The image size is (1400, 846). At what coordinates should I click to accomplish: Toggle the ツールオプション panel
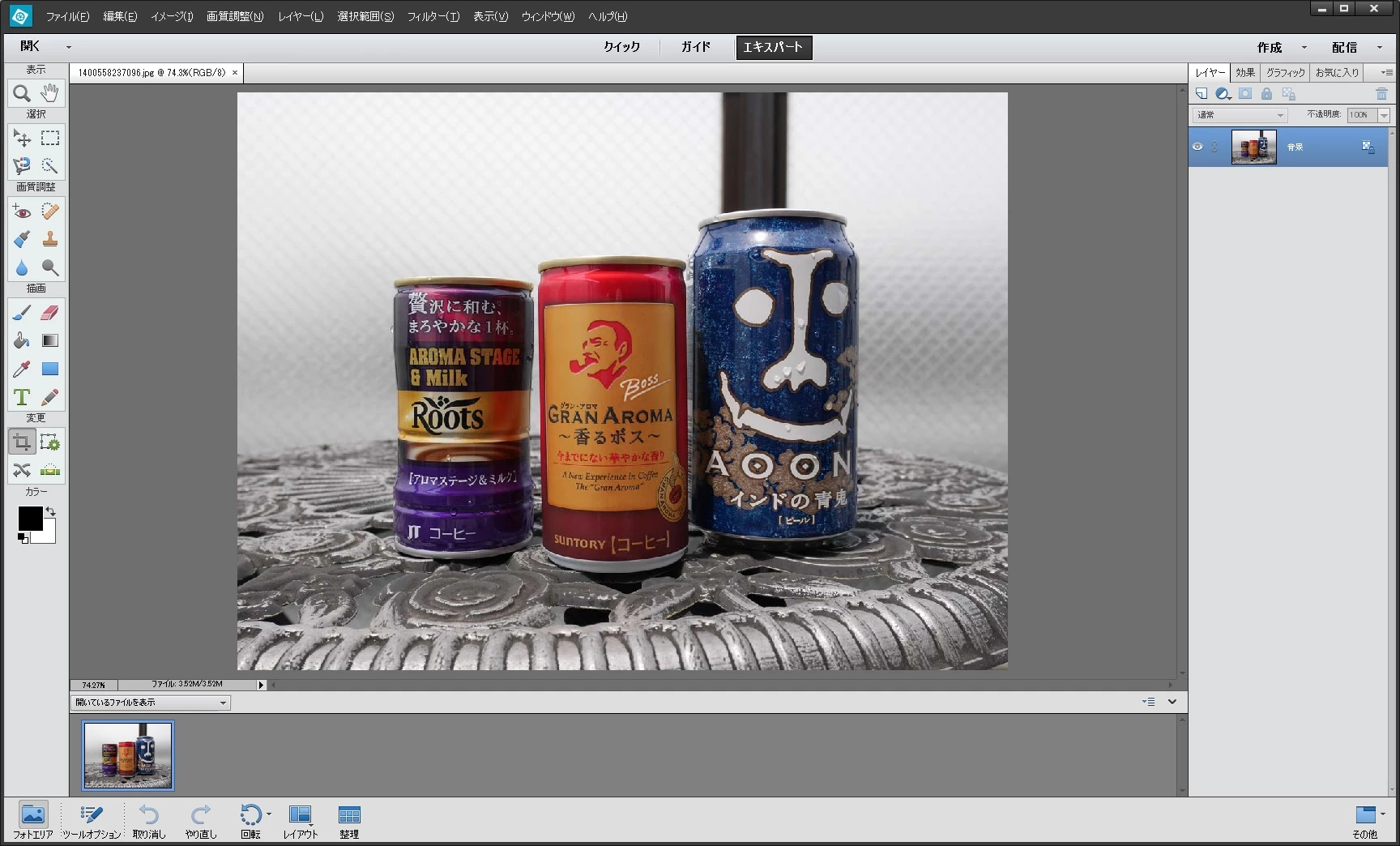[x=92, y=821]
